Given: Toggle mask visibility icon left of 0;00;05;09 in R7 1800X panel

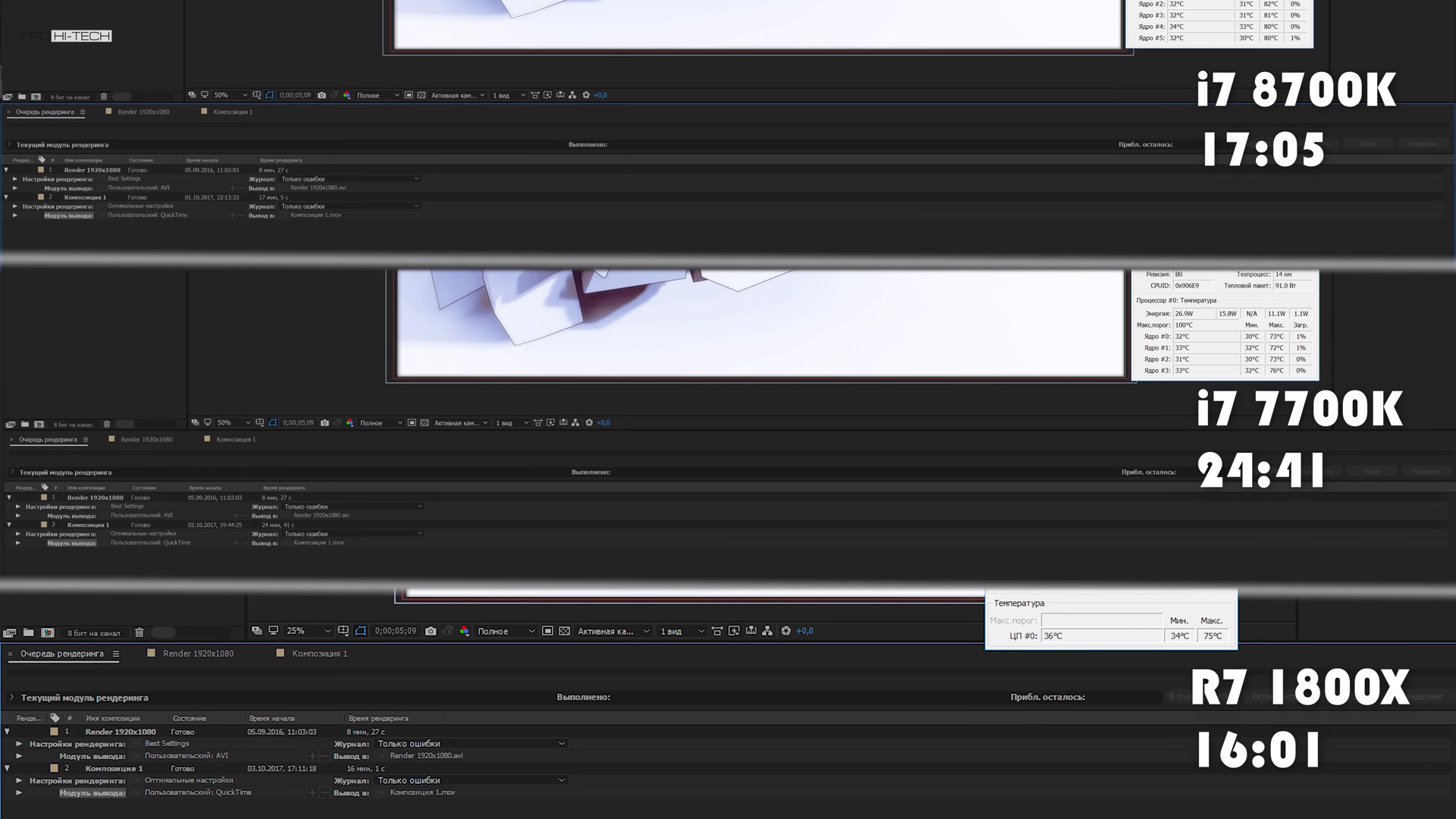Looking at the screenshot, I should pos(361,631).
